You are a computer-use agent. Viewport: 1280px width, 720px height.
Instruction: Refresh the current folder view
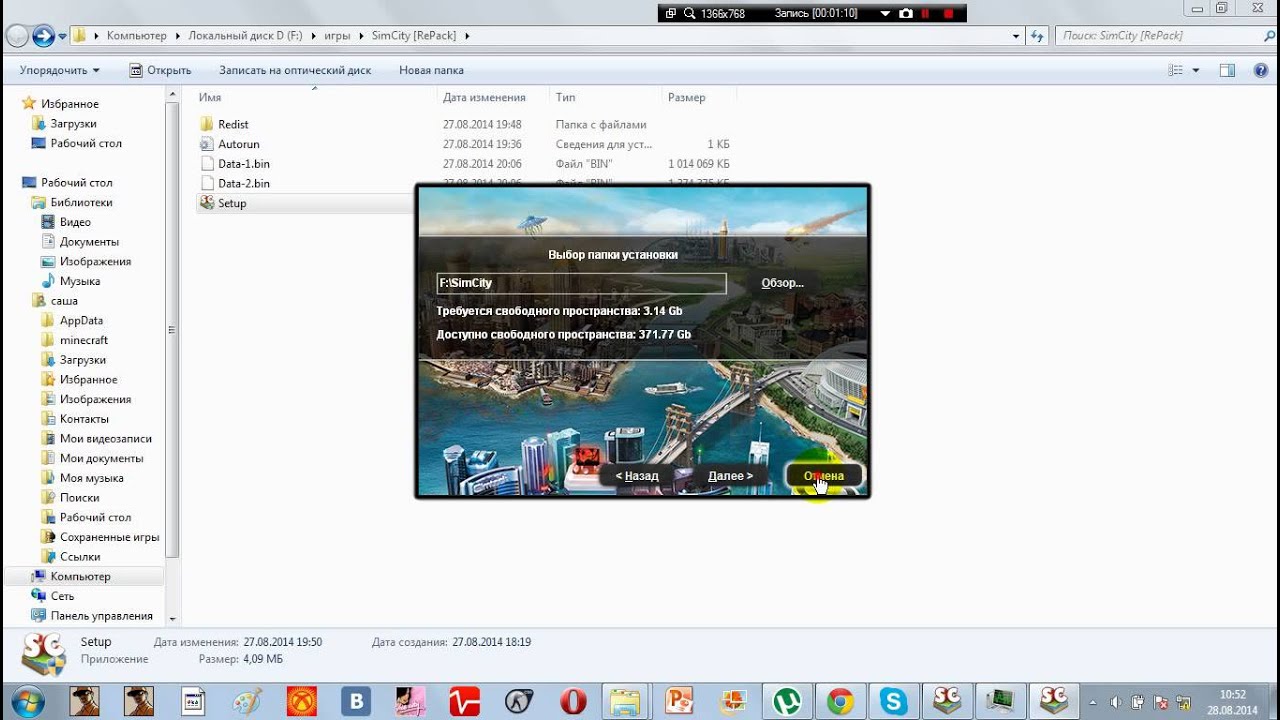(1037, 36)
